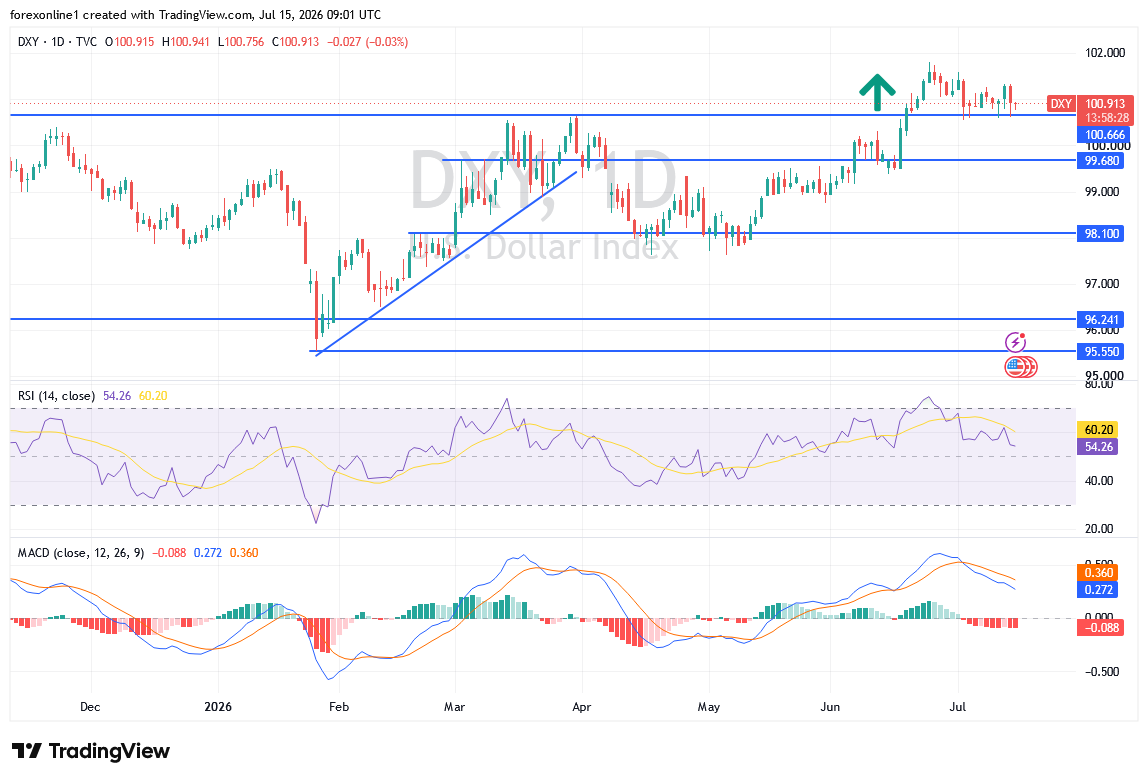Click the 100.666 blue price label

point(1104,135)
